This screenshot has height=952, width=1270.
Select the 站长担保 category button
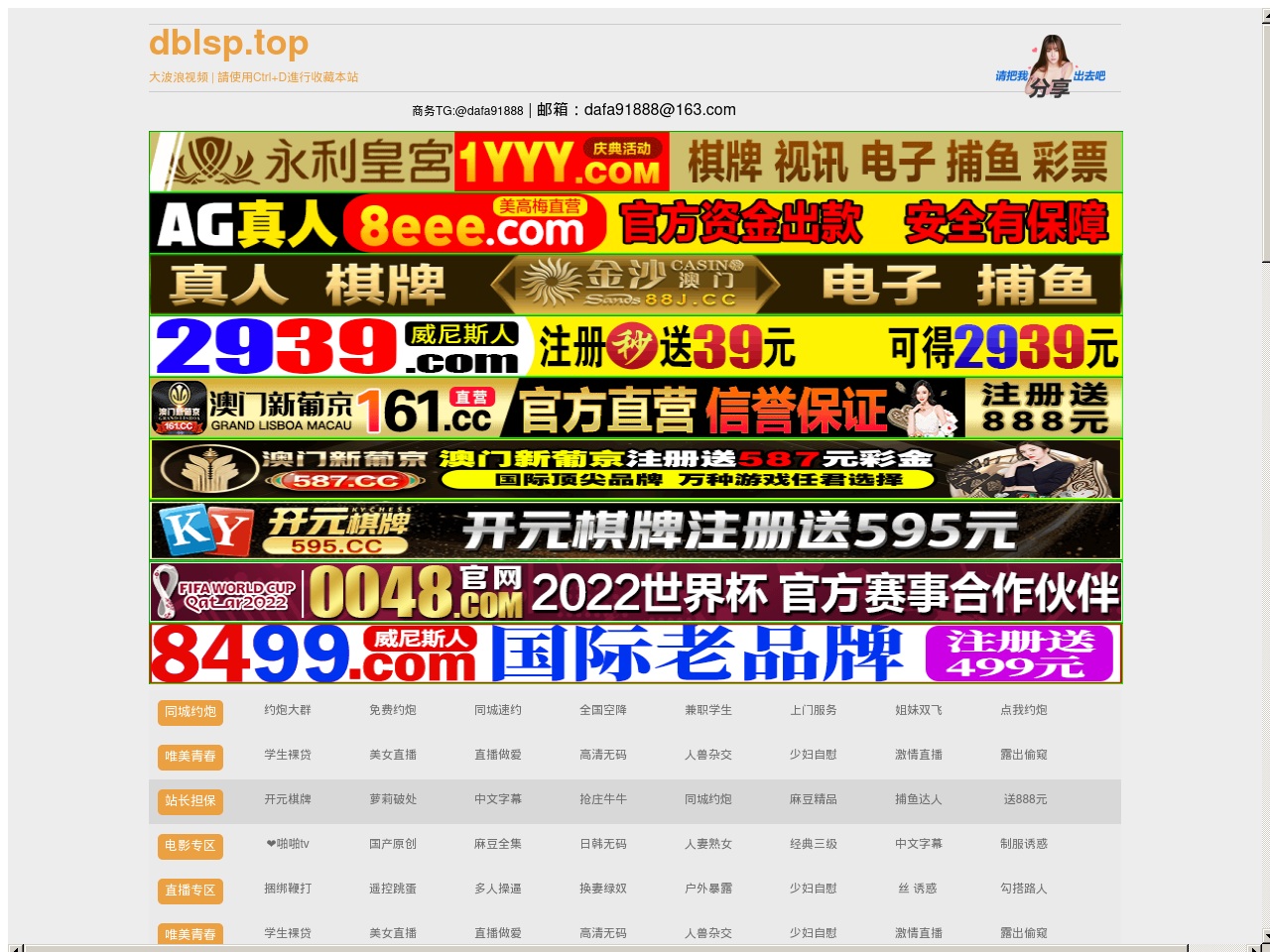coord(190,801)
